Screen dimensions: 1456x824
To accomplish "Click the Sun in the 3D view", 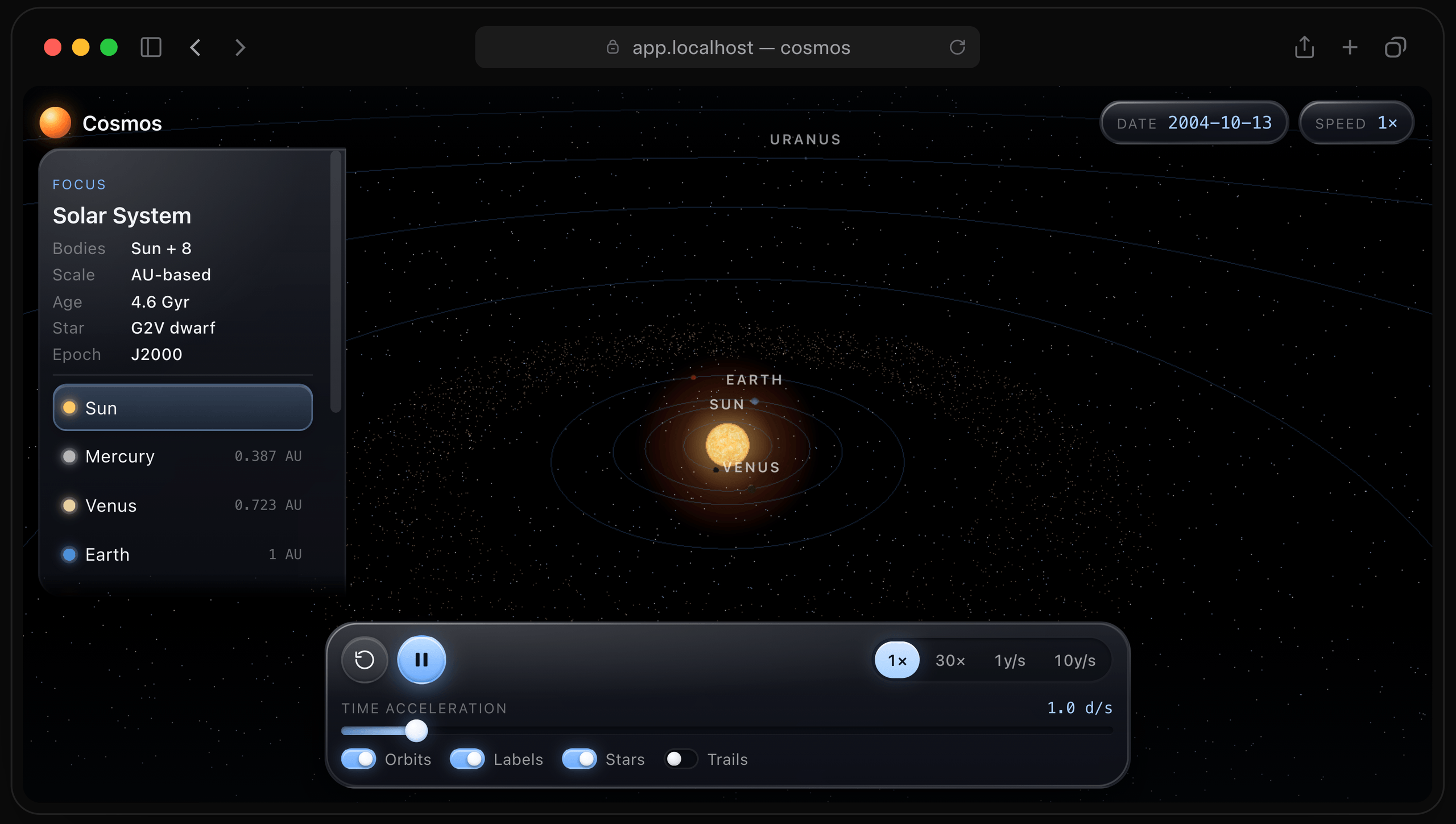I will click(x=727, y=445).
